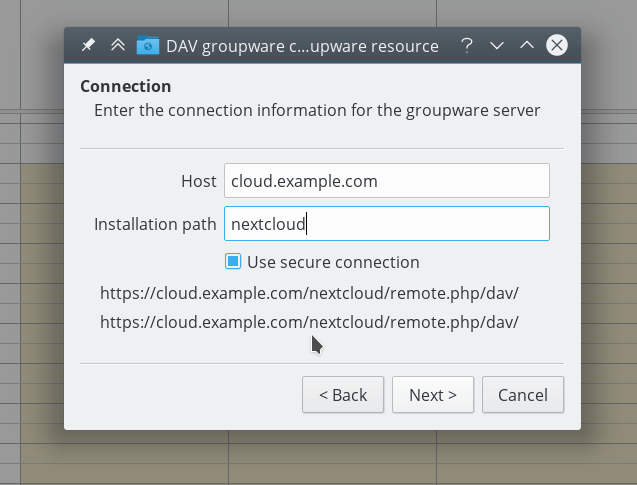637x485 pixels.
Task: Maximize the dialog with the up chevron
Action: tap(527, 46)
